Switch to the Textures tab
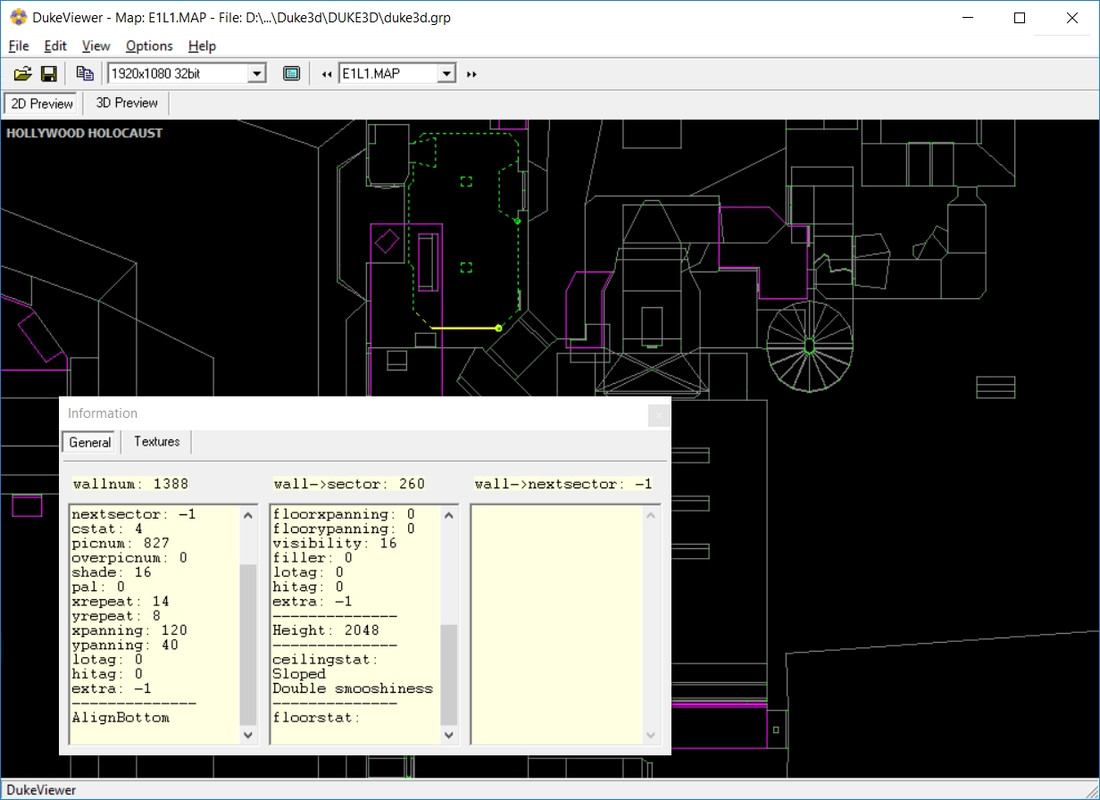This screenshot has width=1100, height=800. [157, 442]
